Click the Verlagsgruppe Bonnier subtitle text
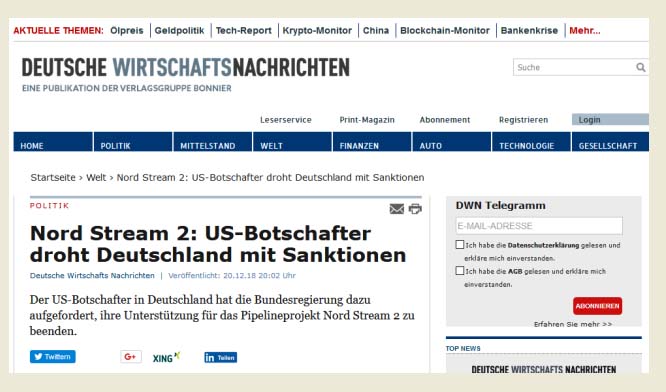This screenshot has width=666, height=392. pyautogui.click(x=127, y=88)
